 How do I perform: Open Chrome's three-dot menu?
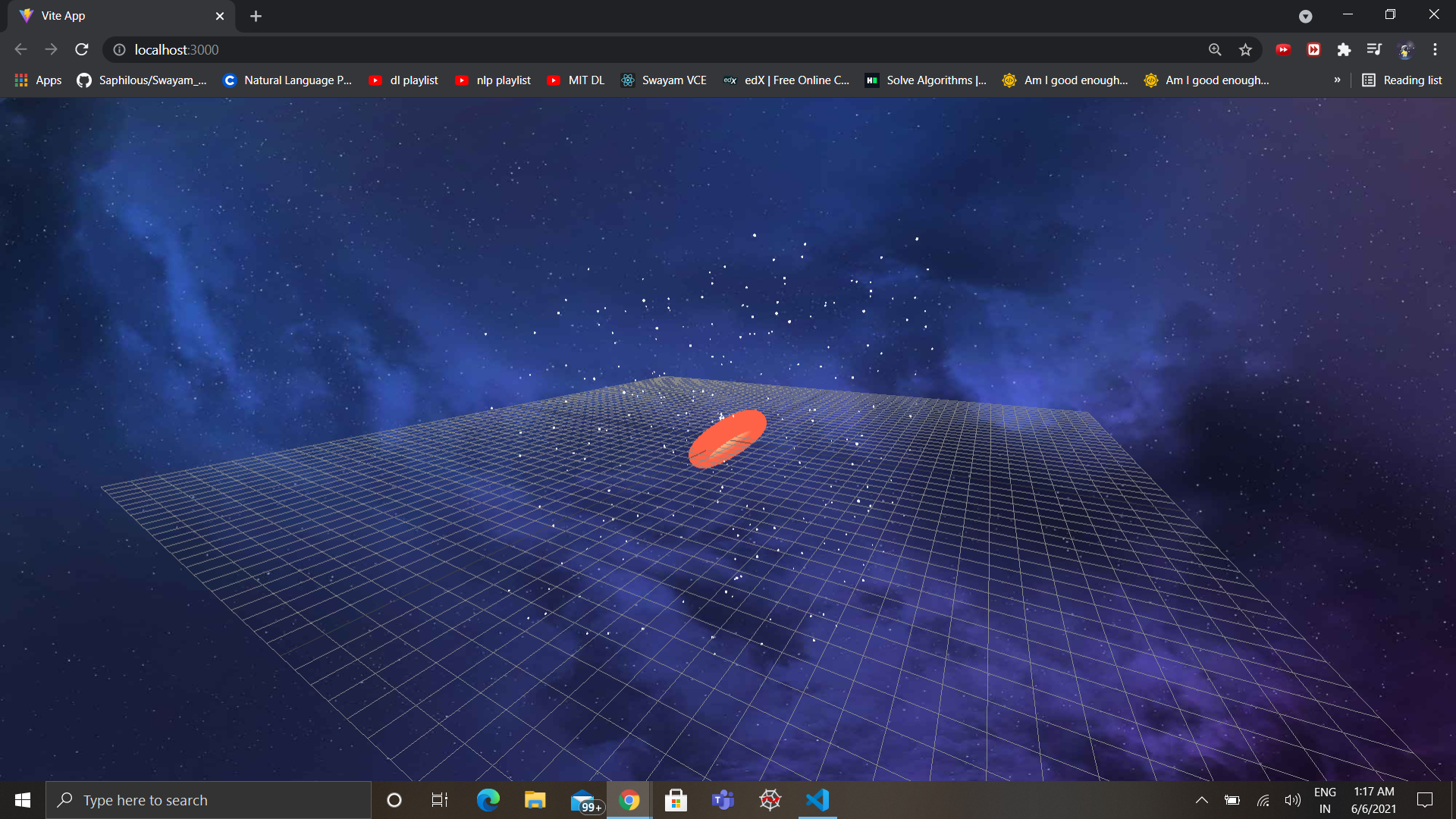click(1435, 49)
